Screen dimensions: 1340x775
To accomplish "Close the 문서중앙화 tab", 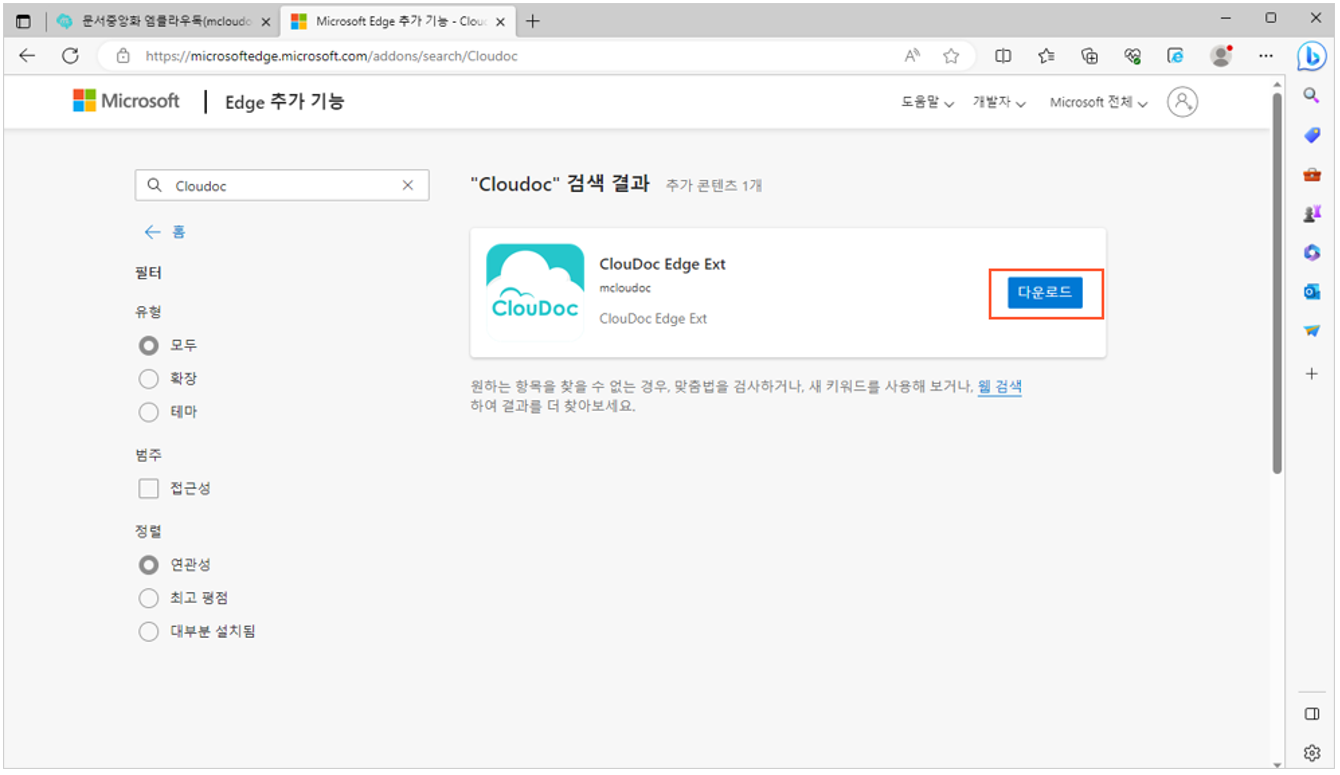I will pyautogui.click(x=265, y=22).
